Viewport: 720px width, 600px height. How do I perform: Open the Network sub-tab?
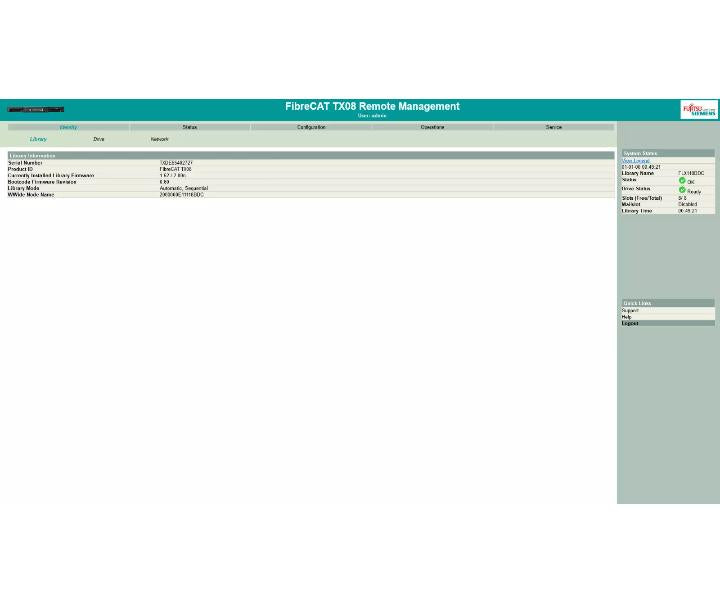pyautogui.click(x=159, y=139)
